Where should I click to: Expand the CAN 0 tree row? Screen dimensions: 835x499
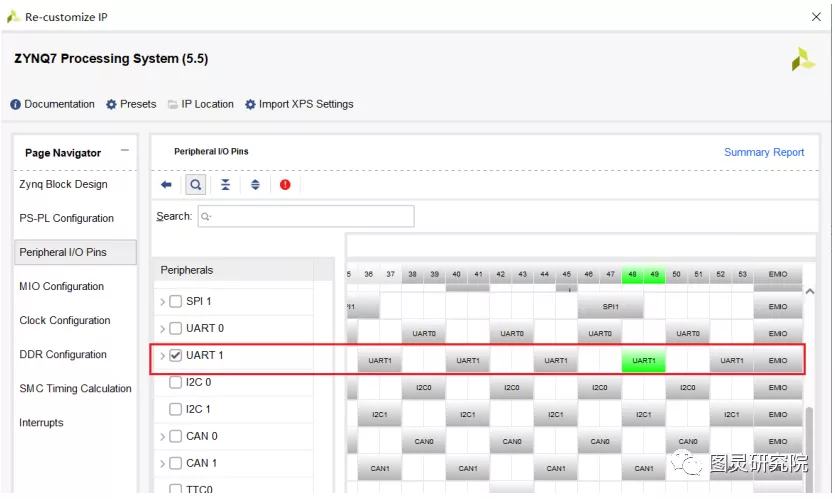pyautogui.click(x=162, y=437)
